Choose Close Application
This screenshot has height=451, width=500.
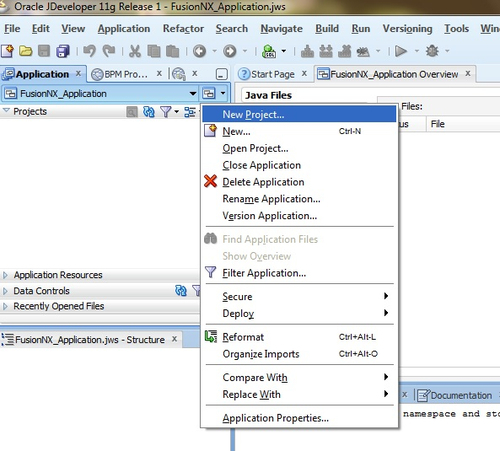299,165
